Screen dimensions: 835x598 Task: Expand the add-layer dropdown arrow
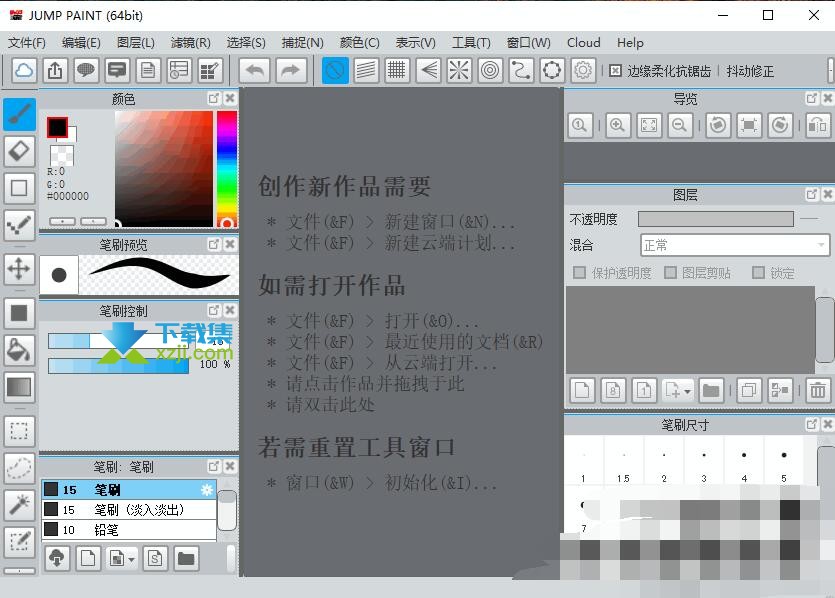coord(687,391)
